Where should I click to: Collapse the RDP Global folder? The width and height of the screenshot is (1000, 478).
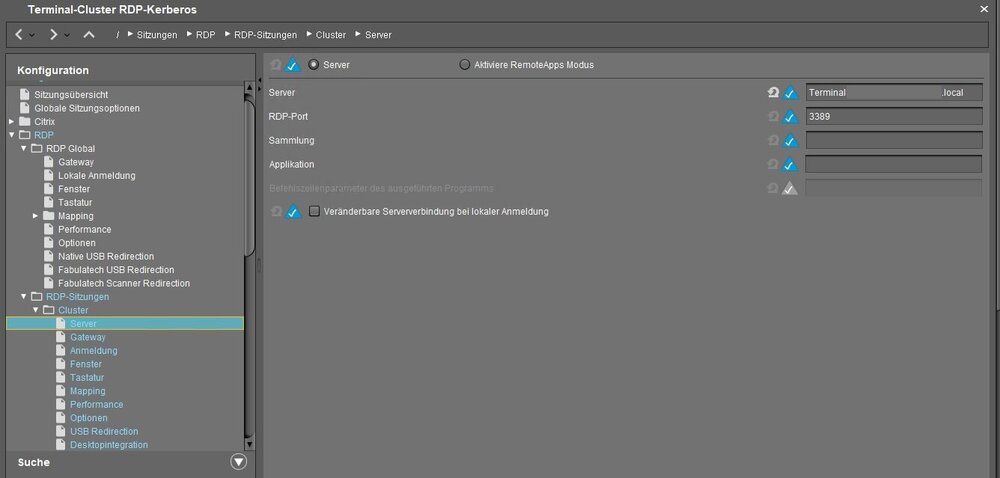click(x=24, y=148)
